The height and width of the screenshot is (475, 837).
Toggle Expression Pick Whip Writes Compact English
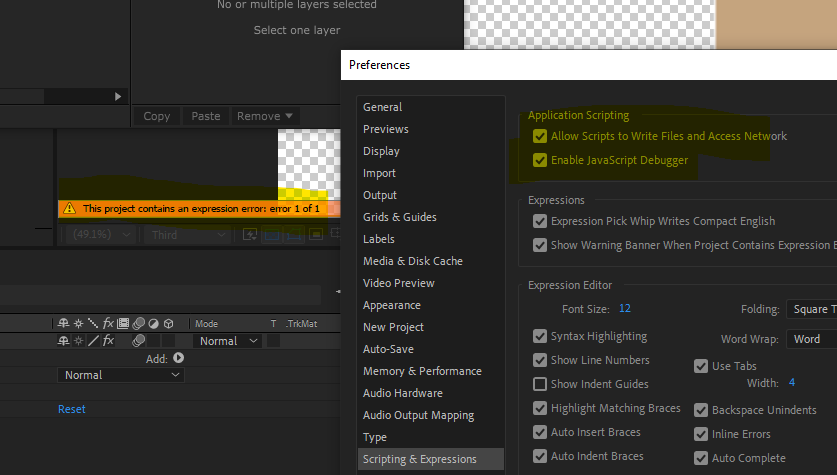(x=540, y=221)
